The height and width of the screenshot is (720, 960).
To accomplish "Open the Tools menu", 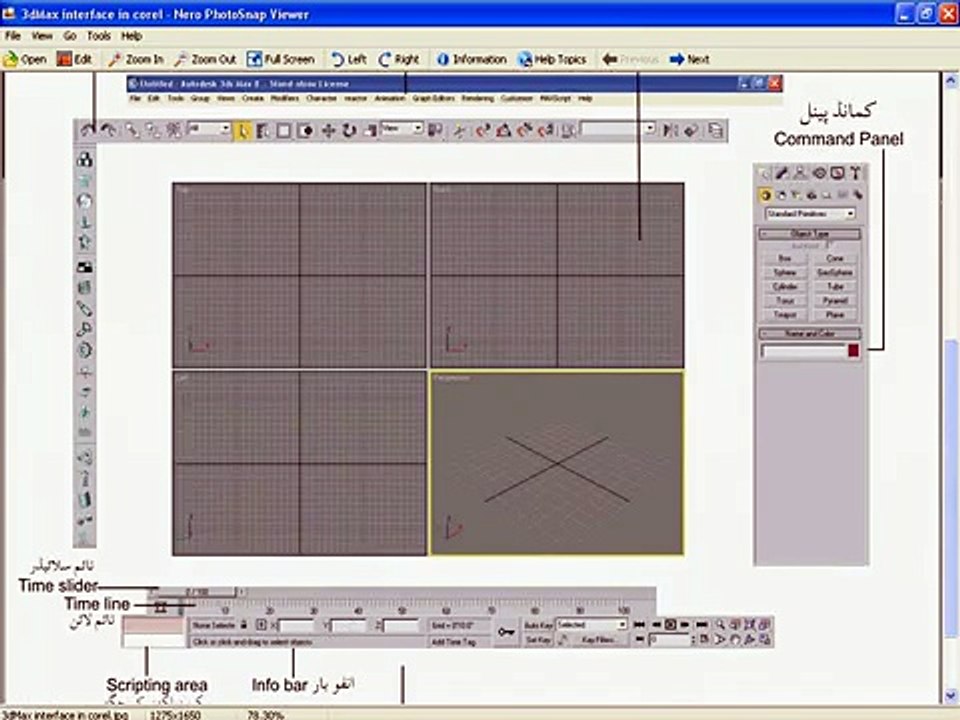I will coord(99,36).
